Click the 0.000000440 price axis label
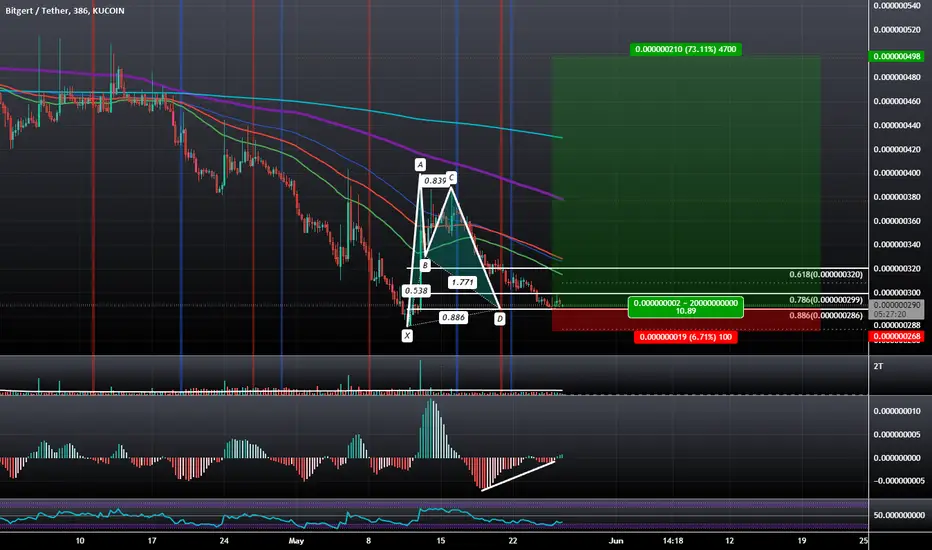Viewport: 932px width, 550px height. click(x=897, y=125)
